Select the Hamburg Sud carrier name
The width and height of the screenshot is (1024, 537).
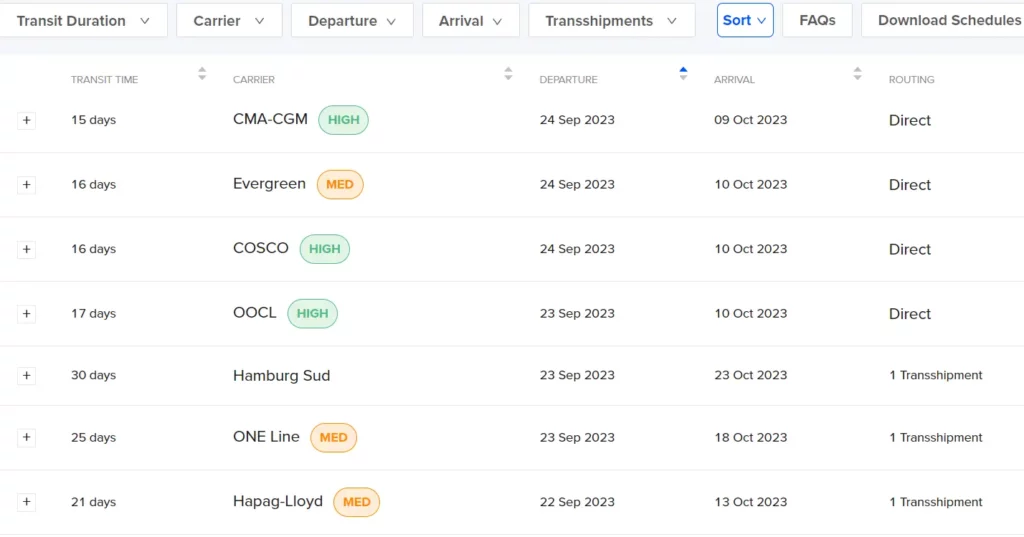pyautogui.click(x=281, y=376)
